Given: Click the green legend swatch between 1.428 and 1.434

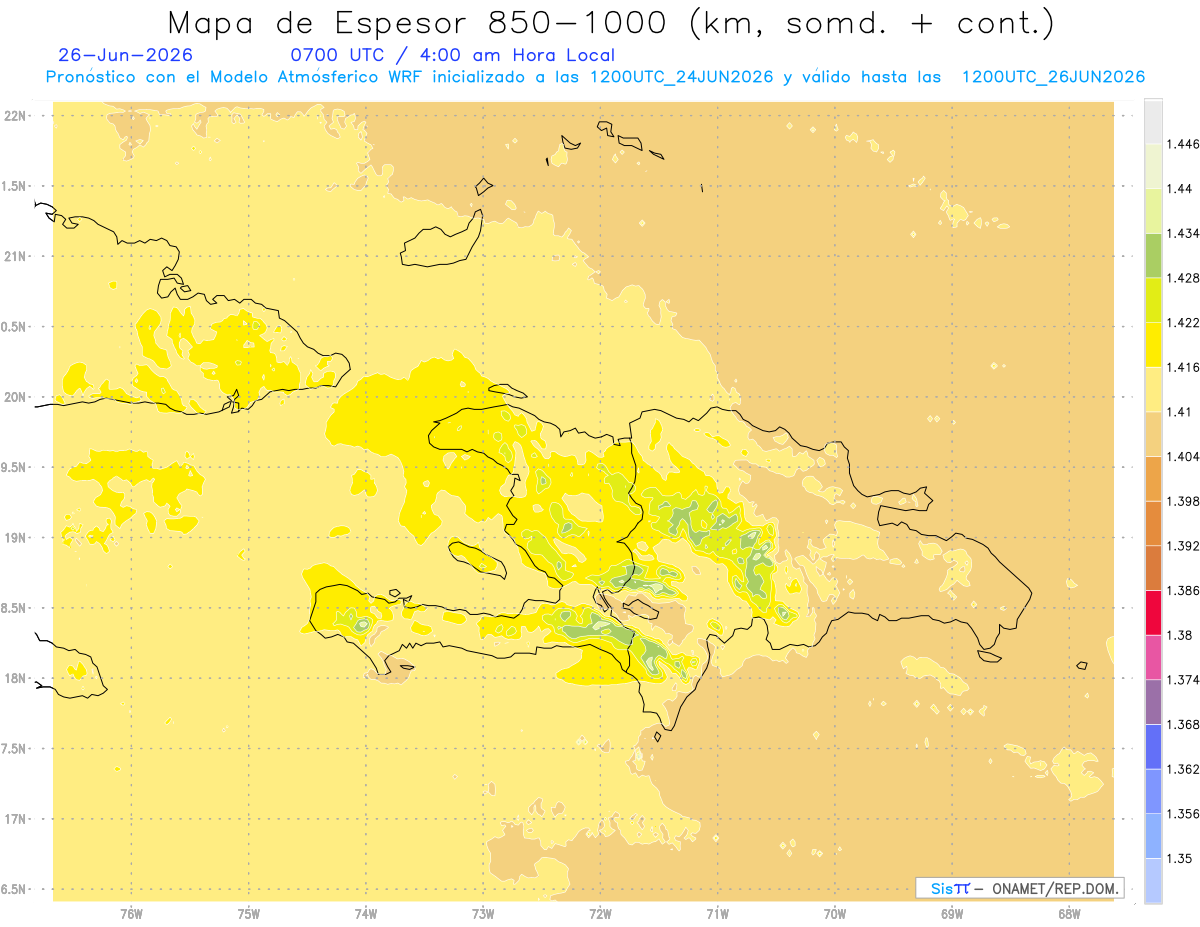Looking at the screenshot, I should coord(1153,255).
